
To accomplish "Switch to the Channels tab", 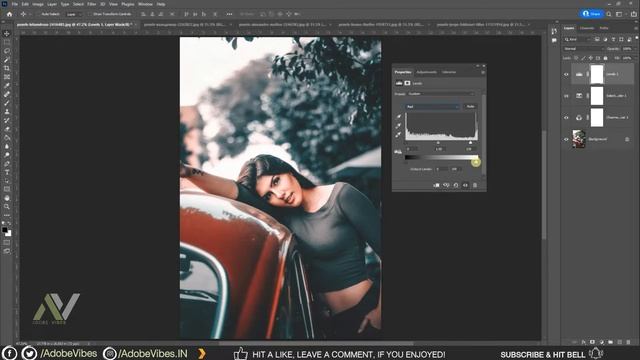I will (587, 28).
